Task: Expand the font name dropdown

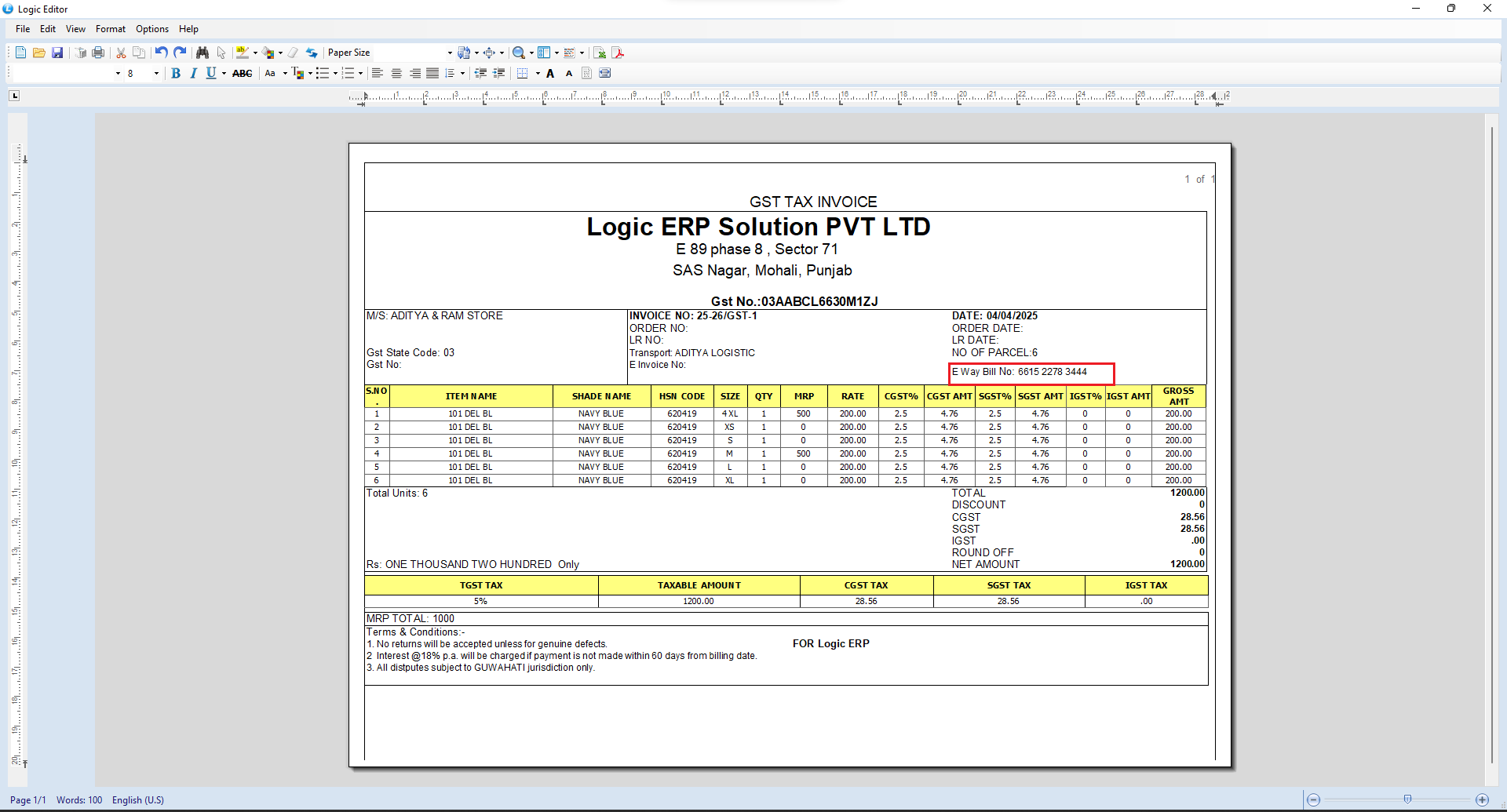Action: (118, 73)
